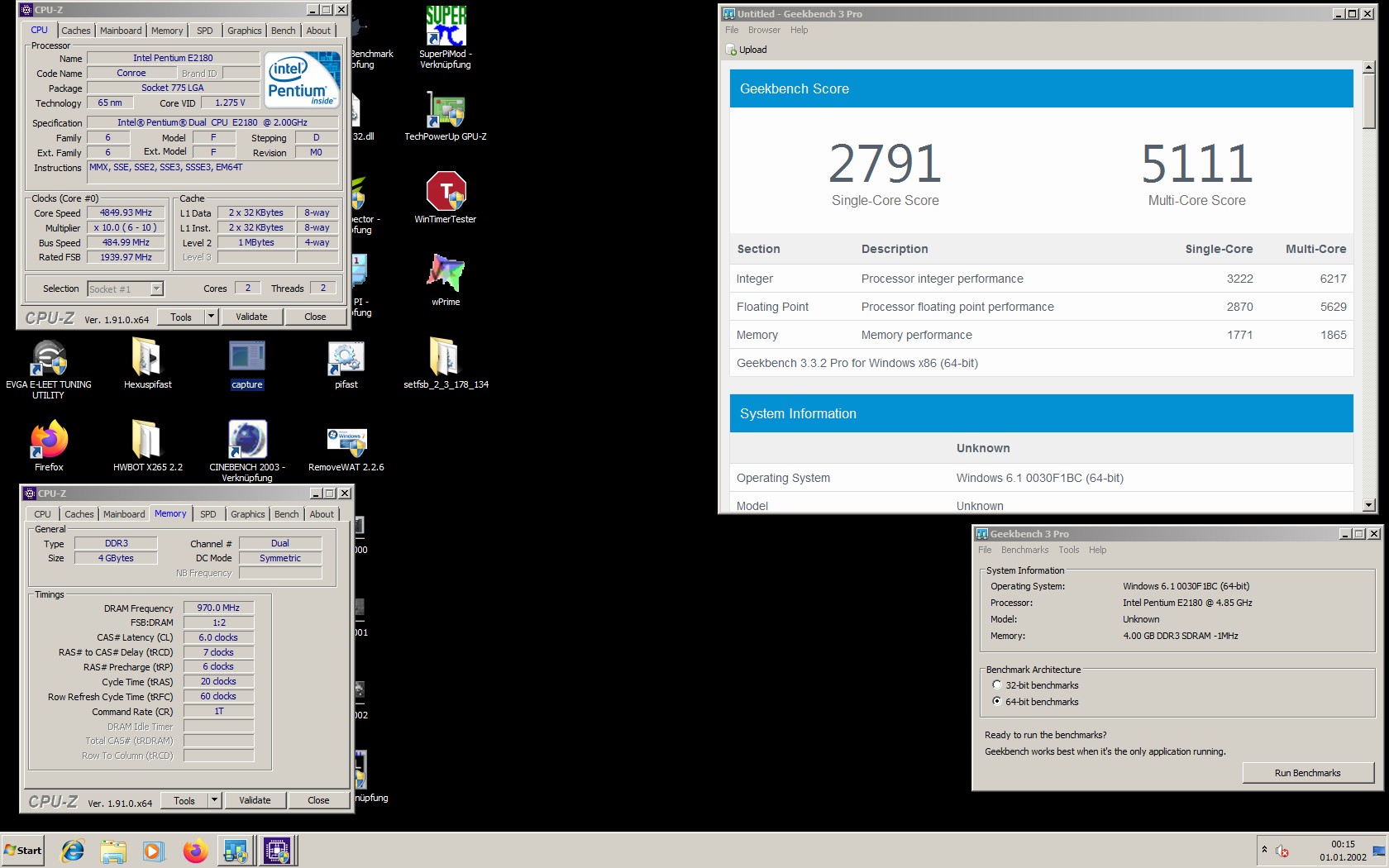This screenshot has height=868, width=1389.
Task: Open Bench tab in top CPU-Z window
Action: click(x=284, y=31)
